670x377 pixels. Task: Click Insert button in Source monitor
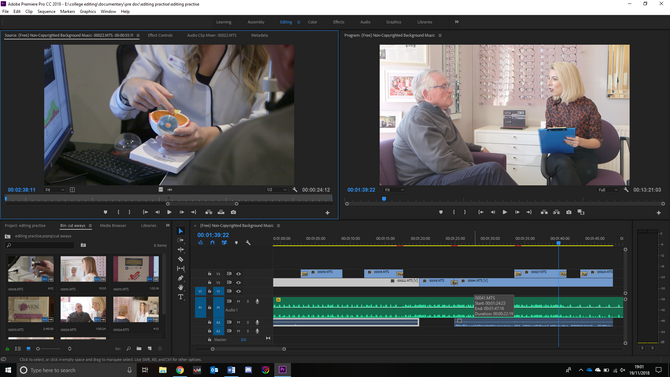(x=209, y=212)
